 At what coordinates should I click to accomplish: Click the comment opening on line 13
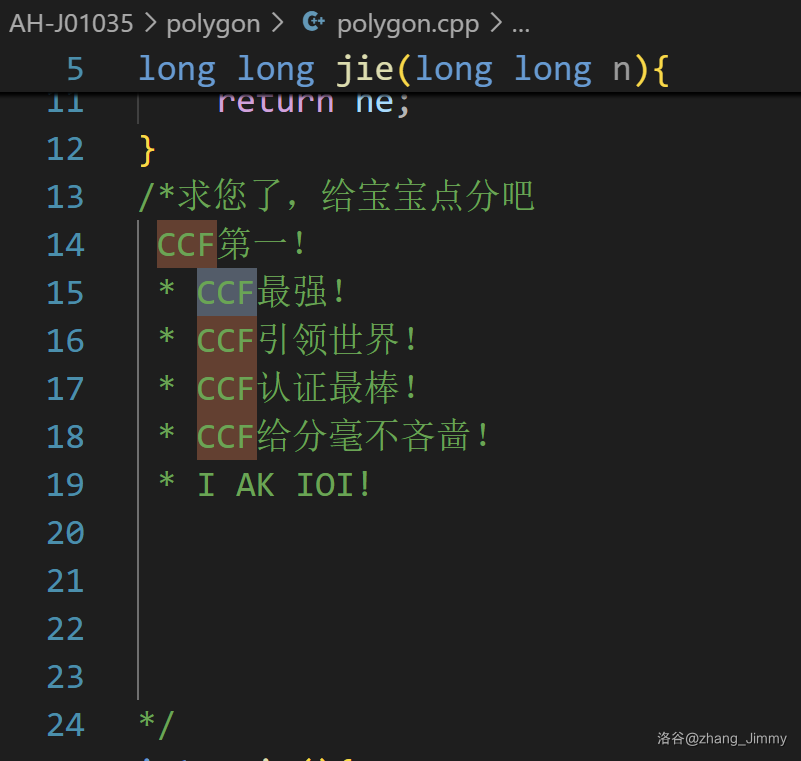(x=157, y=197)
